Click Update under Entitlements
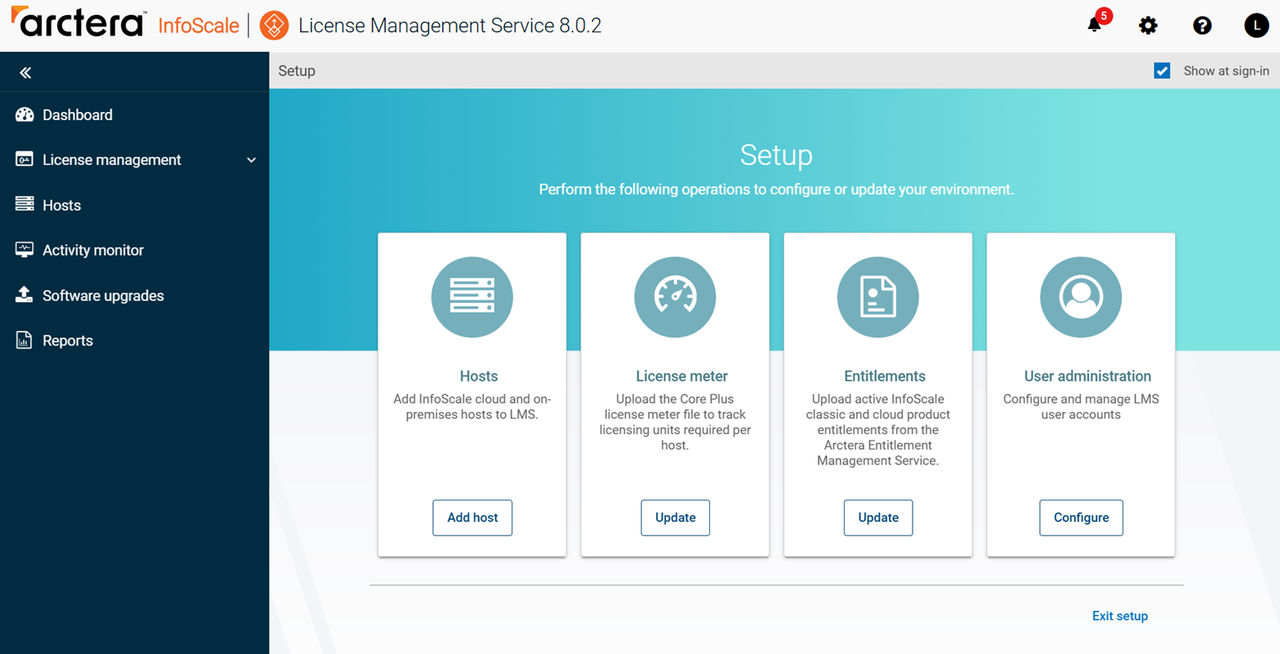Screen dimensions: 1280x654 point(878,518)
